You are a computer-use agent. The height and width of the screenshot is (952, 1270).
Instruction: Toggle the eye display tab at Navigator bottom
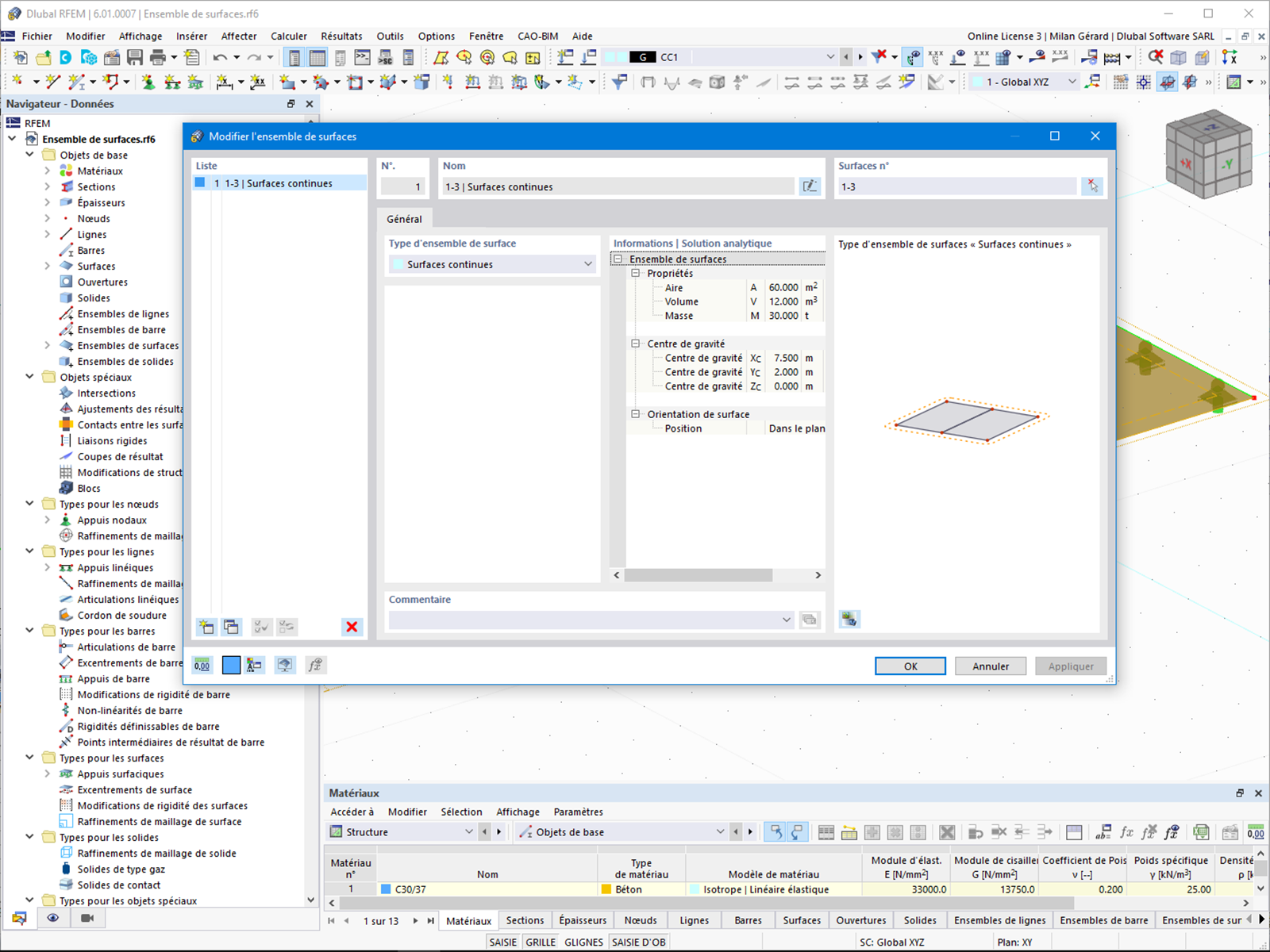(x=53, y=918)
